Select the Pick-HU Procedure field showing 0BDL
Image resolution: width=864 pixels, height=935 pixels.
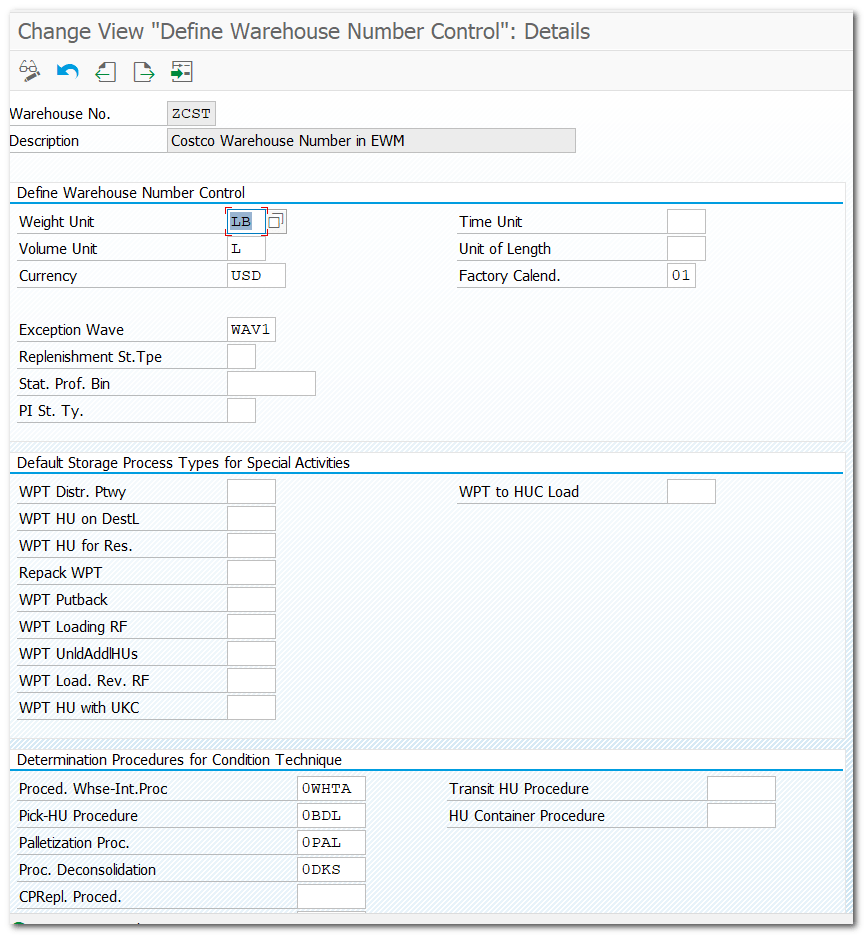point(330,815)
